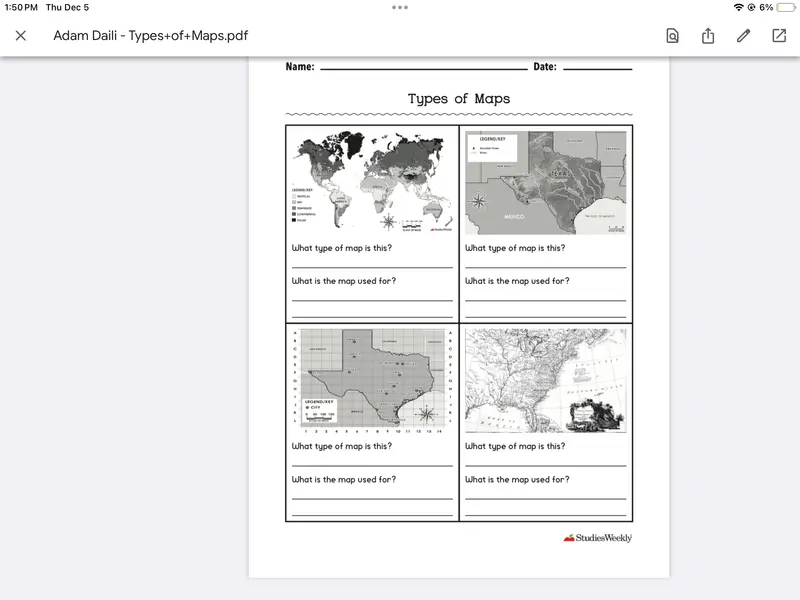Tap the clock showing 1:50 PM
This screenshot has height=600, width=800.
(23, 8)
